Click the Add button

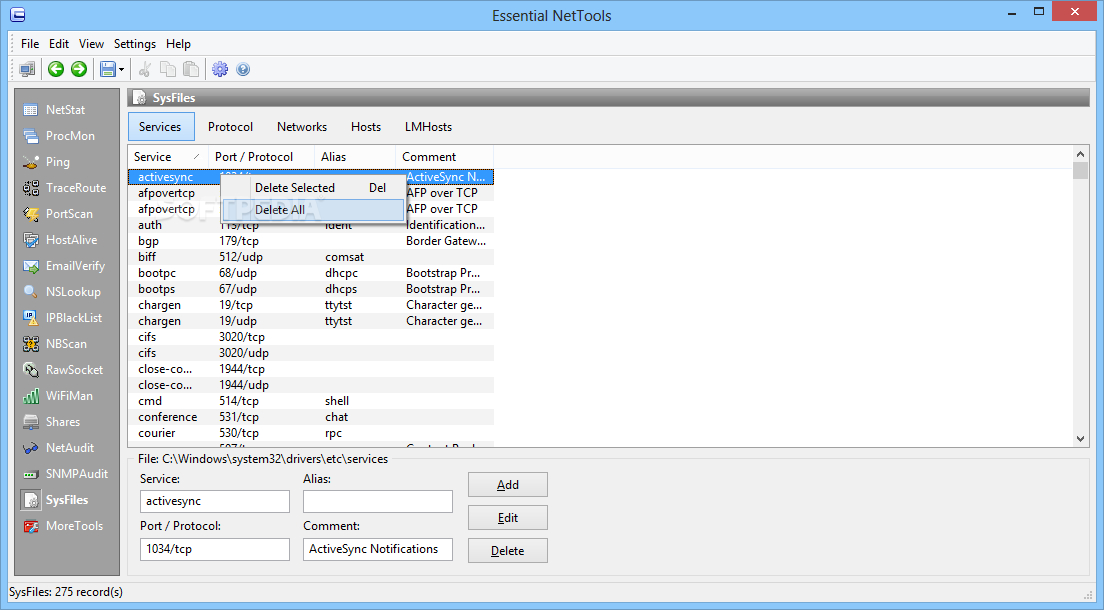click(508, 485)
